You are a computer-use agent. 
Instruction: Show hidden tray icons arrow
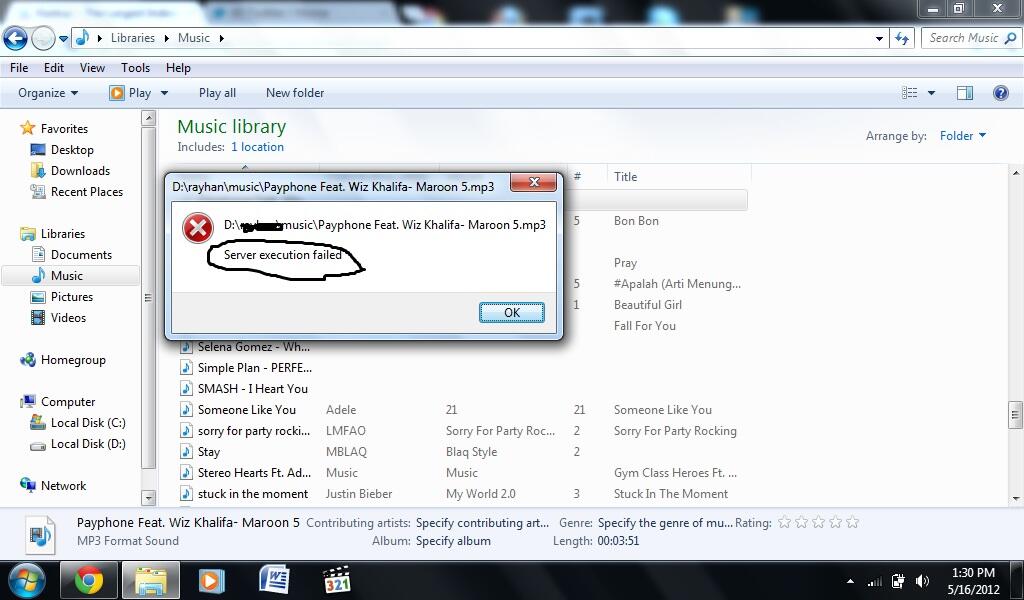tap(850, 581)
